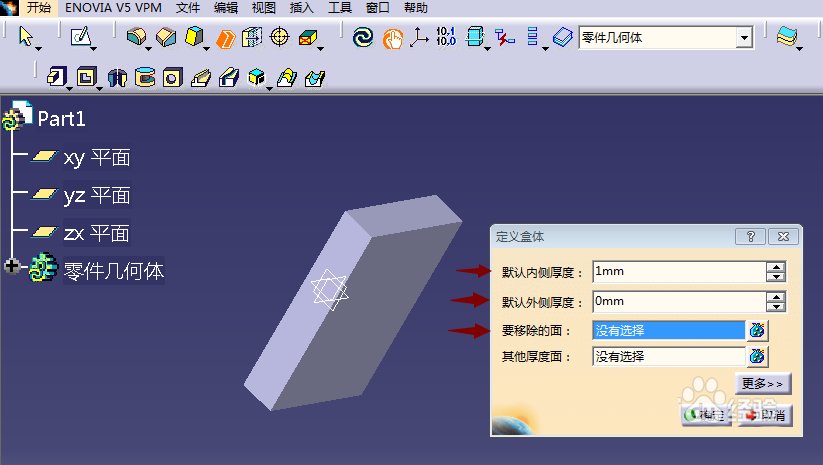Increase 默认外侧厚度 with up arrow
The image size is (823, 465).
coord(775,297)
